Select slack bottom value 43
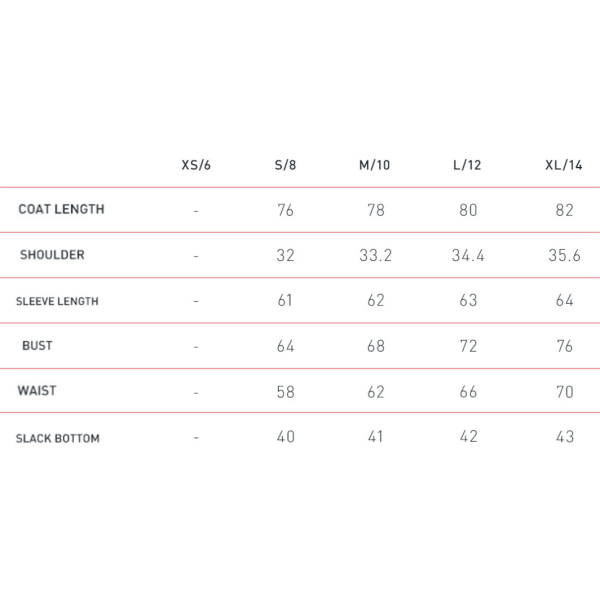This screenshot has width=600, height=600. pos(565,437)
